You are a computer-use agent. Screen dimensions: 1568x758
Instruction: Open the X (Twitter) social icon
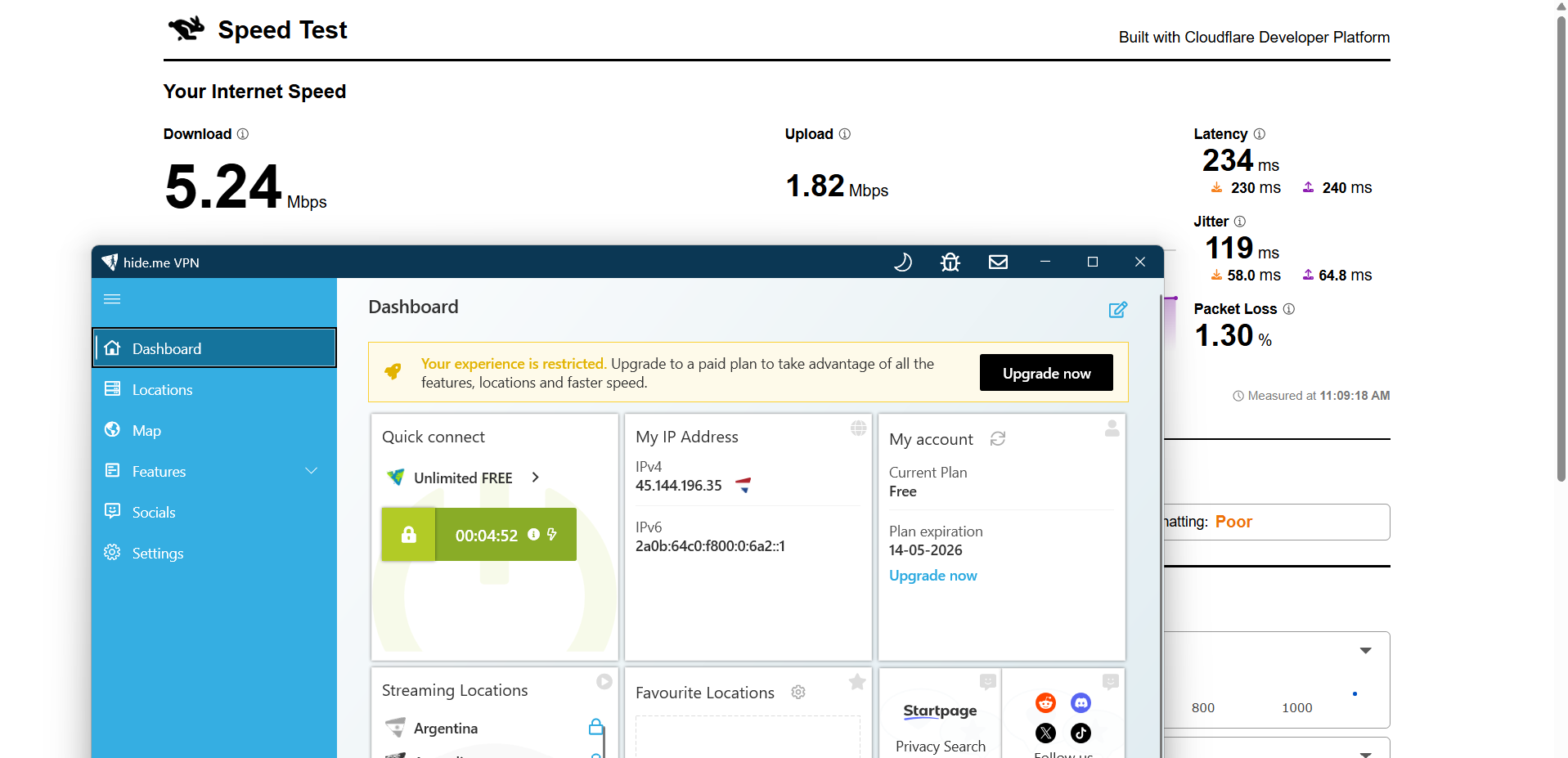(x=1045, y=733)
